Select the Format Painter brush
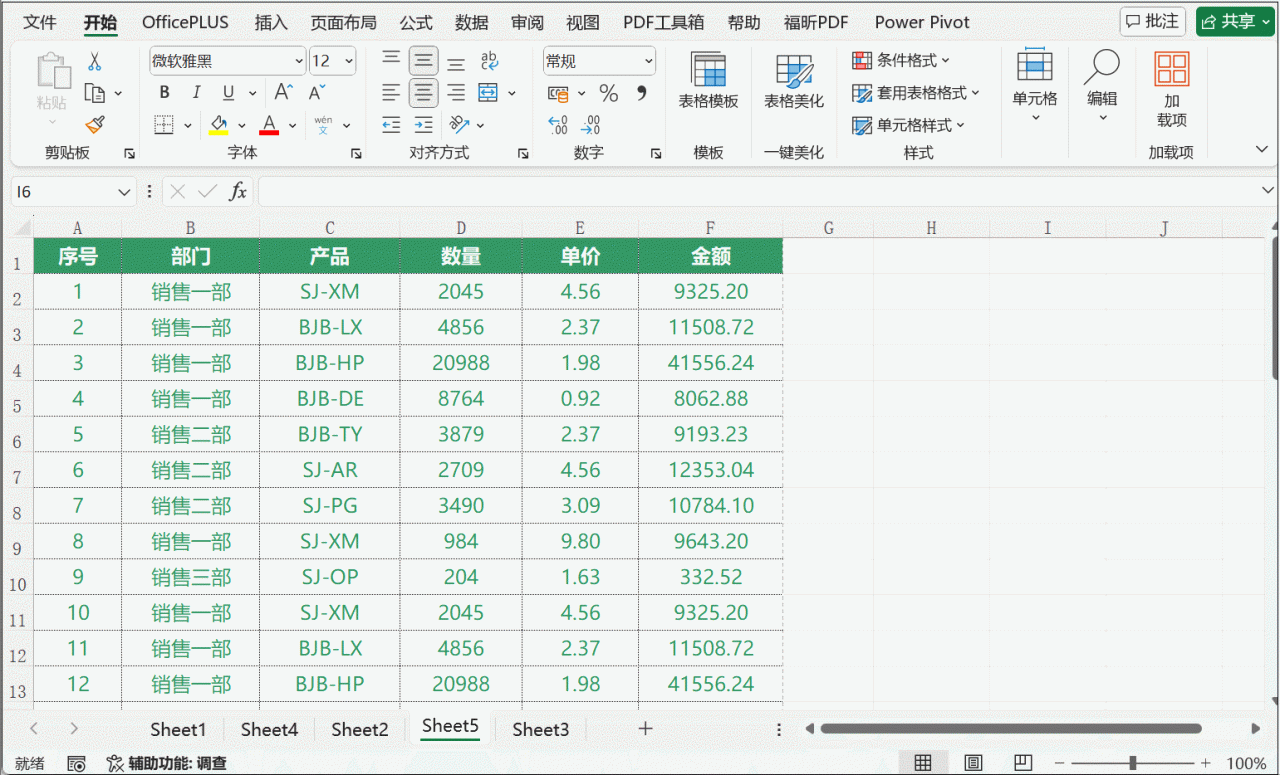The height and width of the screenshot is (775, 1280). click(95, 124)
